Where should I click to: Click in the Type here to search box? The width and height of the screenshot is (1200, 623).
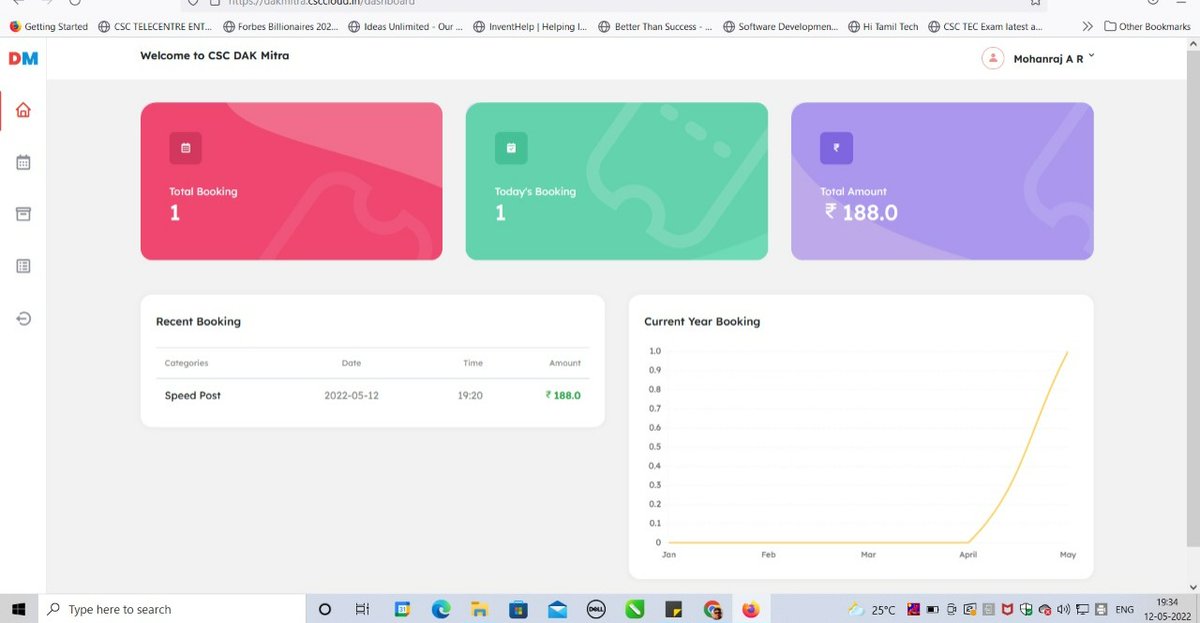(170, 609)
